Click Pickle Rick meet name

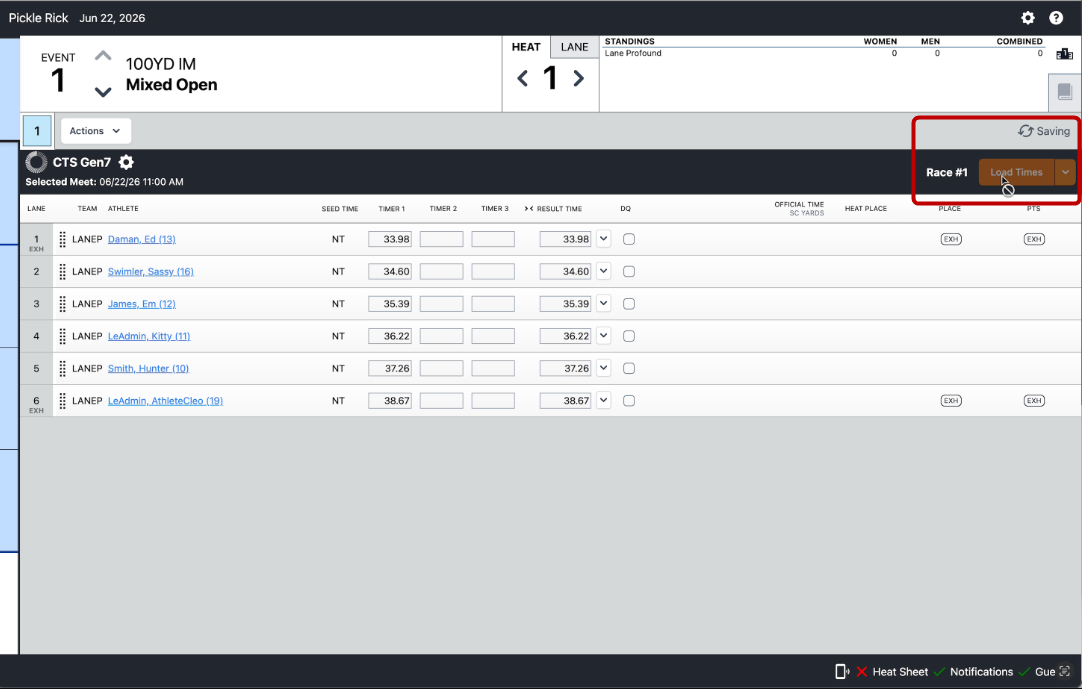click(38, 18)
